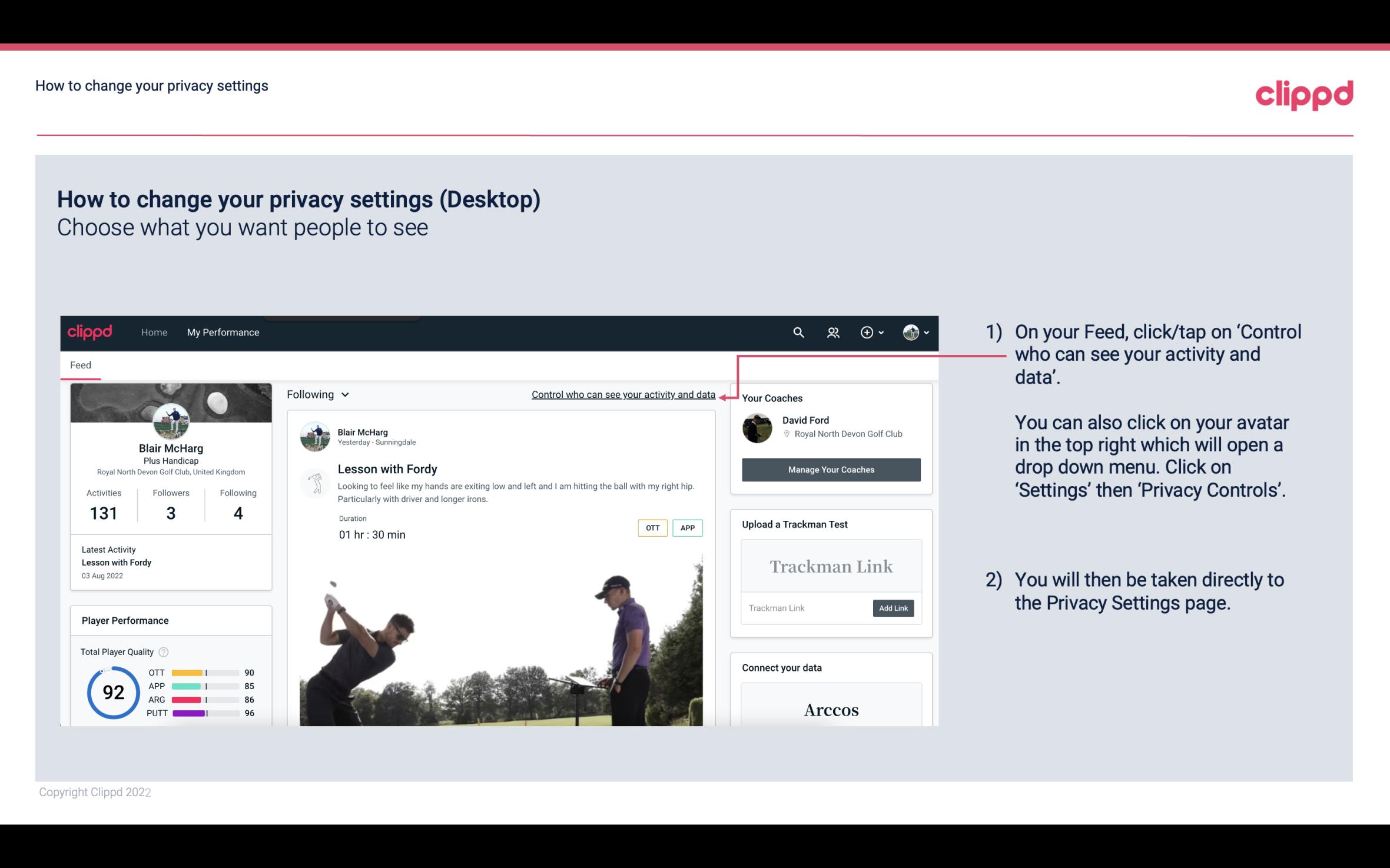The width and height of the screenshot is (1390, 868).
Task: Select the Home menu tab
Action: pos(153,332)
